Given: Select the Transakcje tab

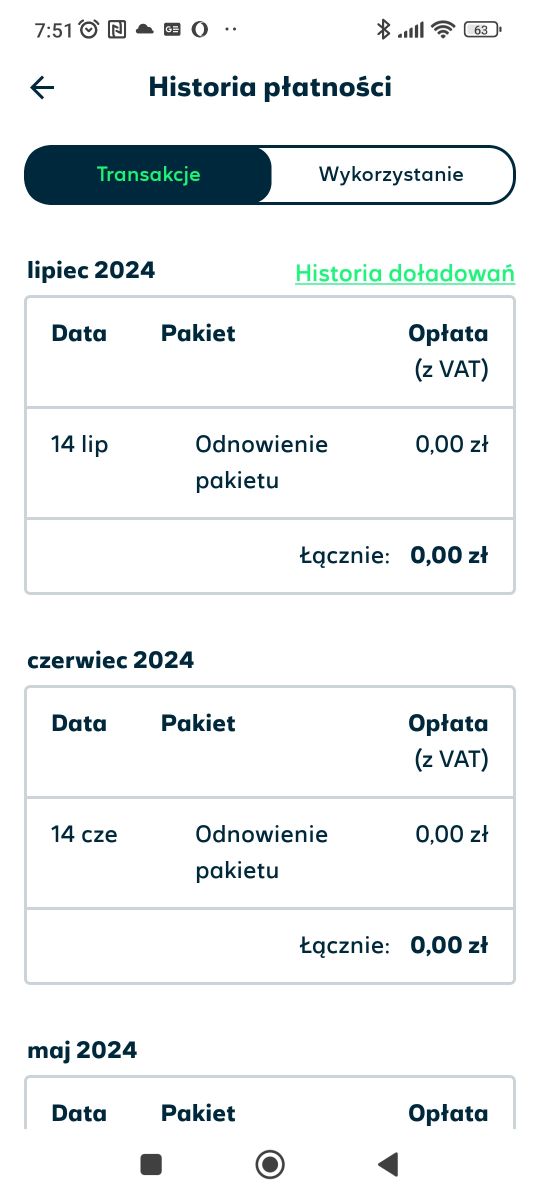Looking at the screenshot, I should 148,175.
